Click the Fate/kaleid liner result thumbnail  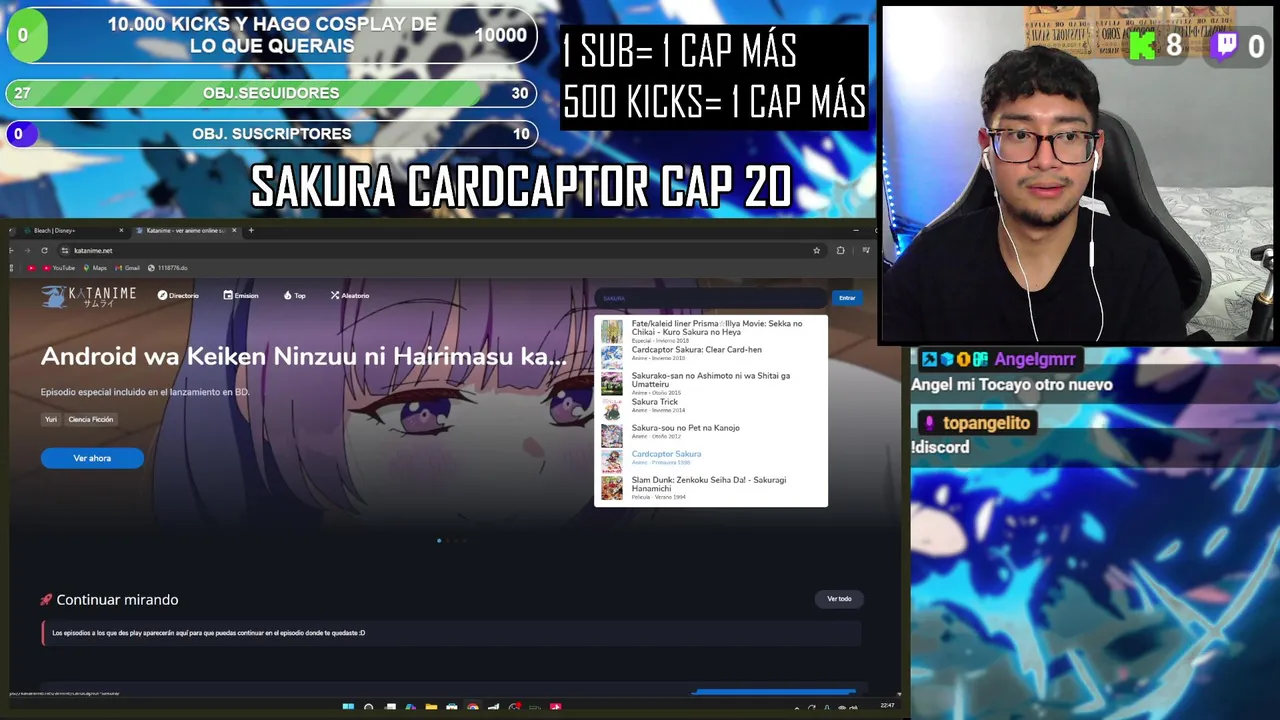(x=611, y=331)
